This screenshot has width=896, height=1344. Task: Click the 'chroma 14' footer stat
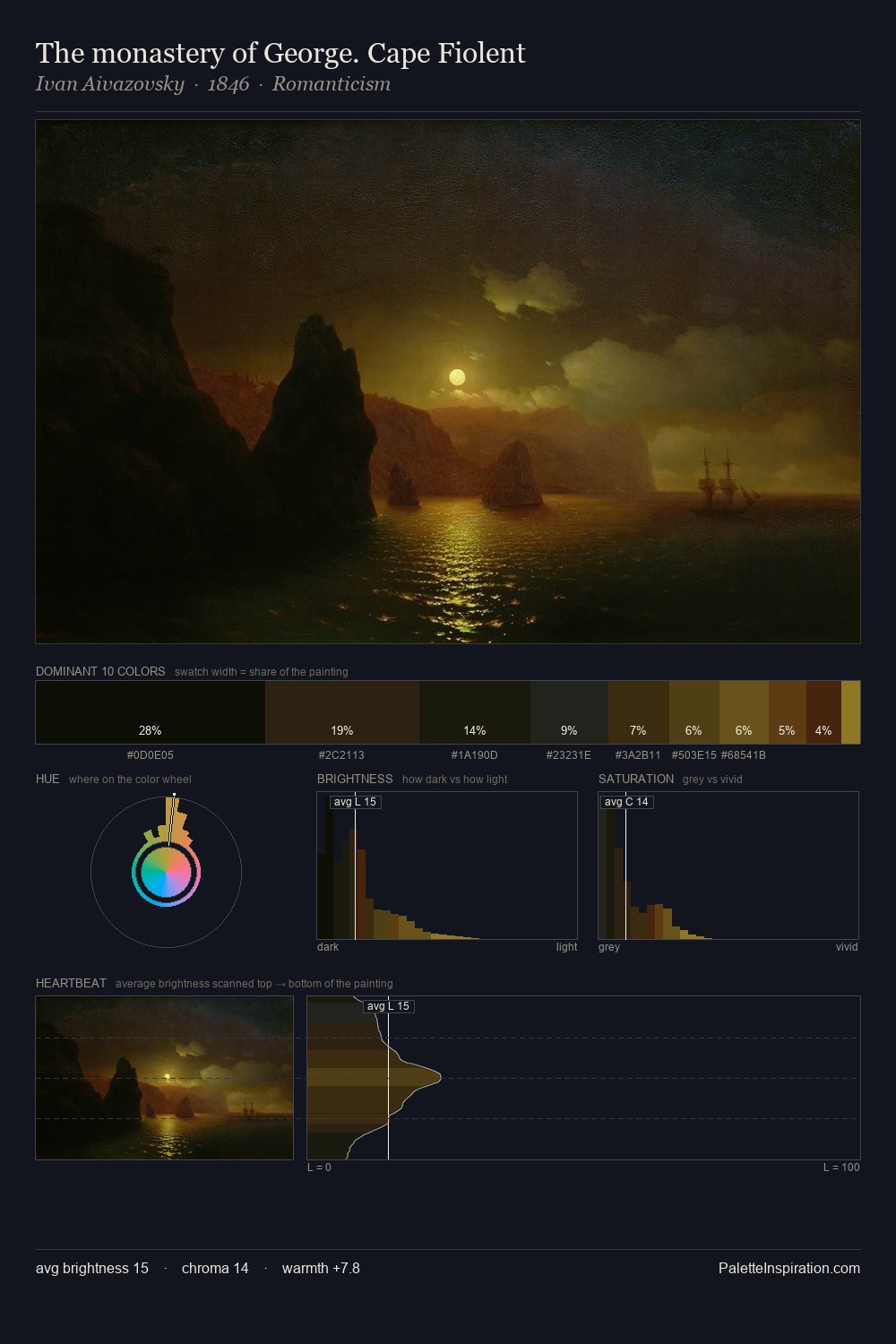(x=215, y=1268)
